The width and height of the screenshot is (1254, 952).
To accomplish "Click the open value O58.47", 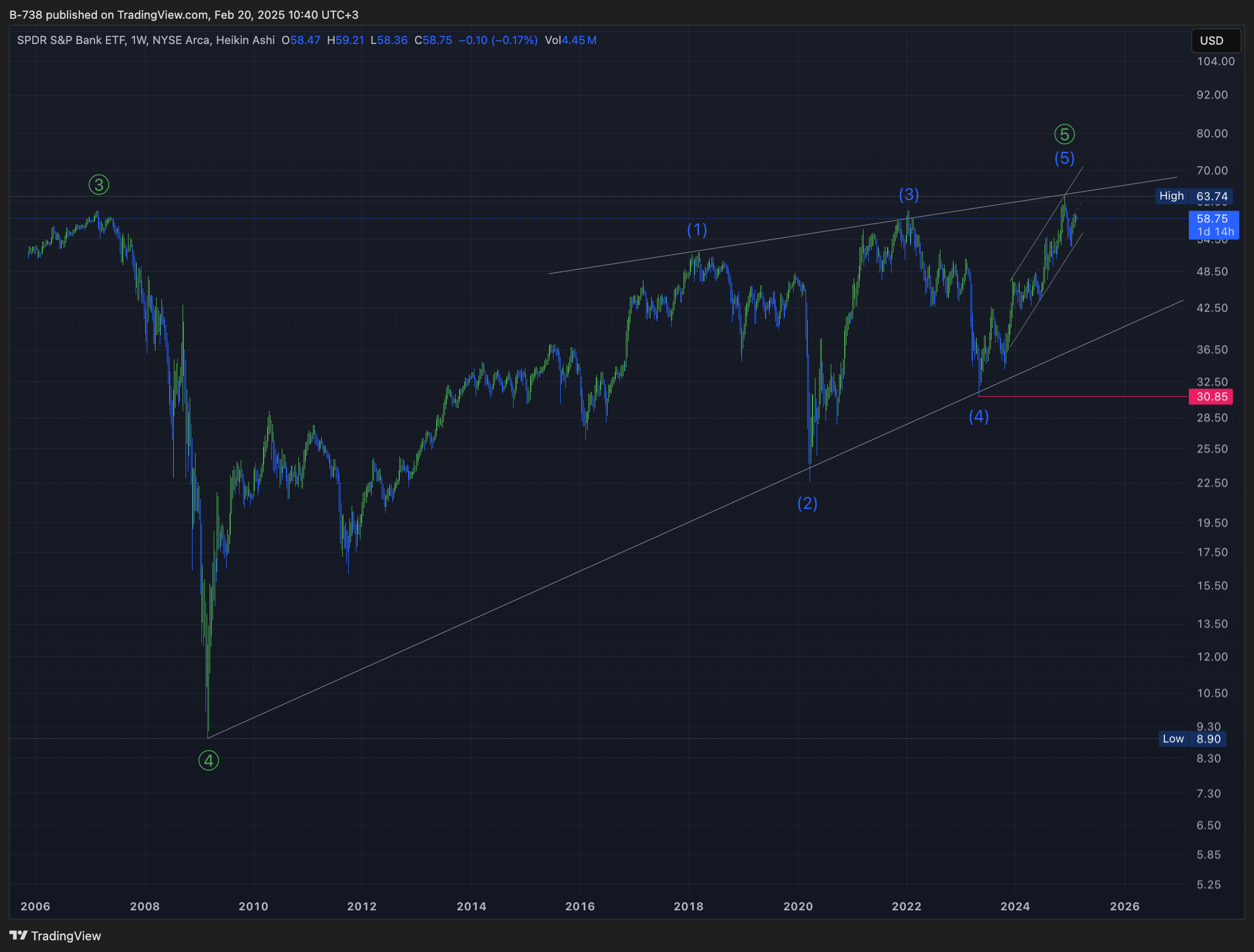I will pyautogui.click(x=301, y=40).
